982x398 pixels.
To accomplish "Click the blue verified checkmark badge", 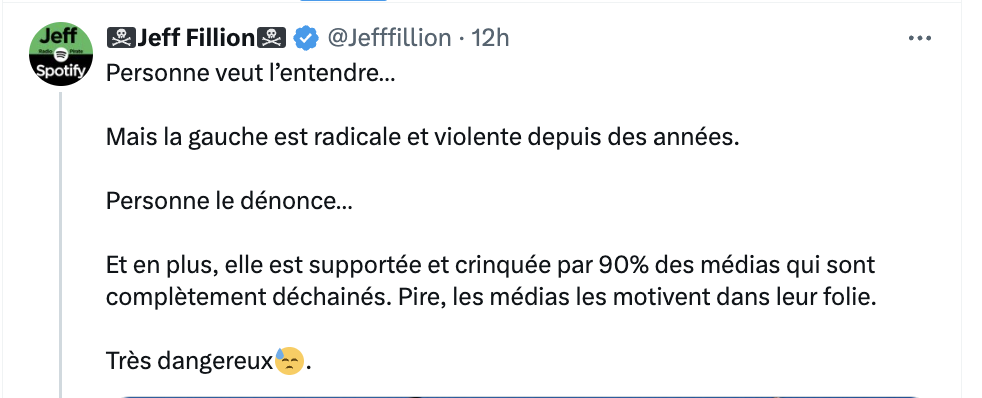I will (306, 38).
